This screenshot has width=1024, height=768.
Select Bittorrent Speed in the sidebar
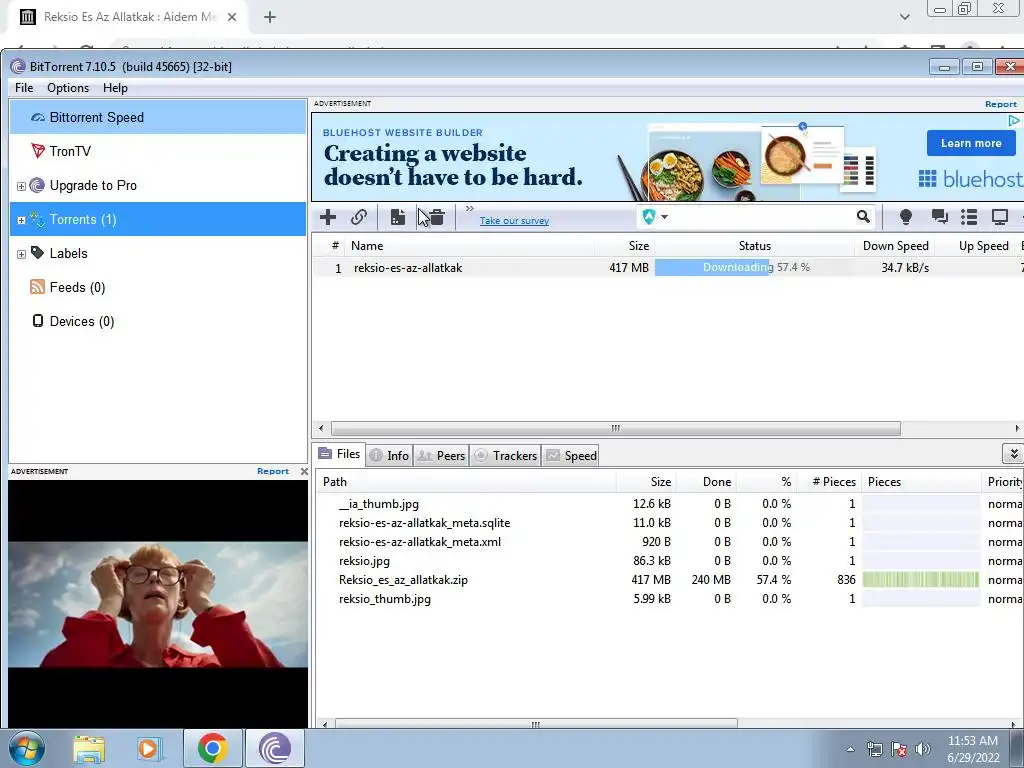(157, 118)
